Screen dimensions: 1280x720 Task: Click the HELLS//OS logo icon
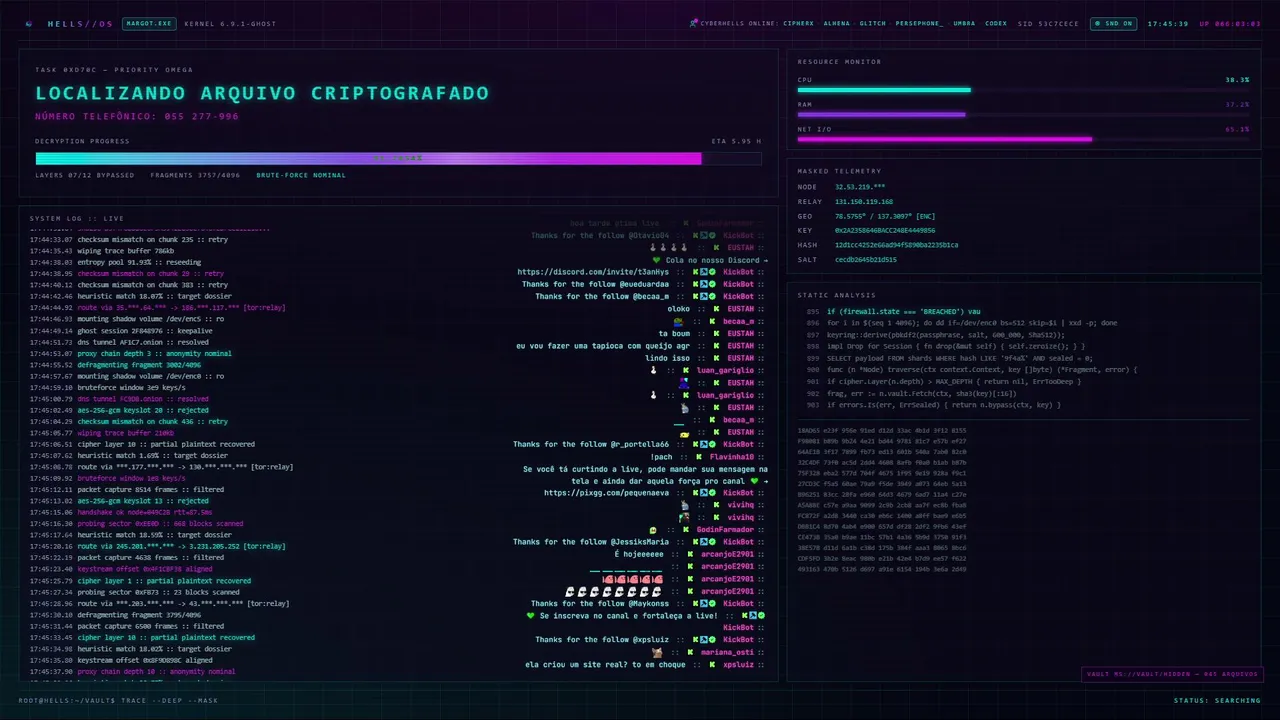28,23
